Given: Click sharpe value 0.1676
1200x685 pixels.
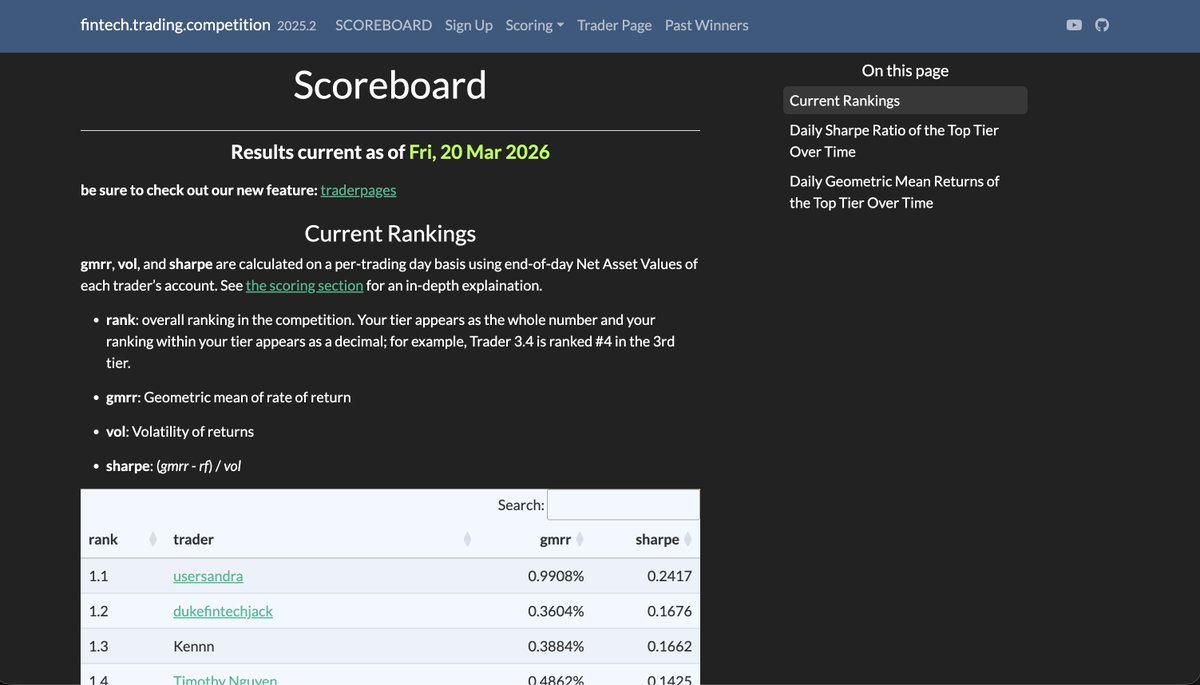Looking at the screenshot, I should (669, 611).
